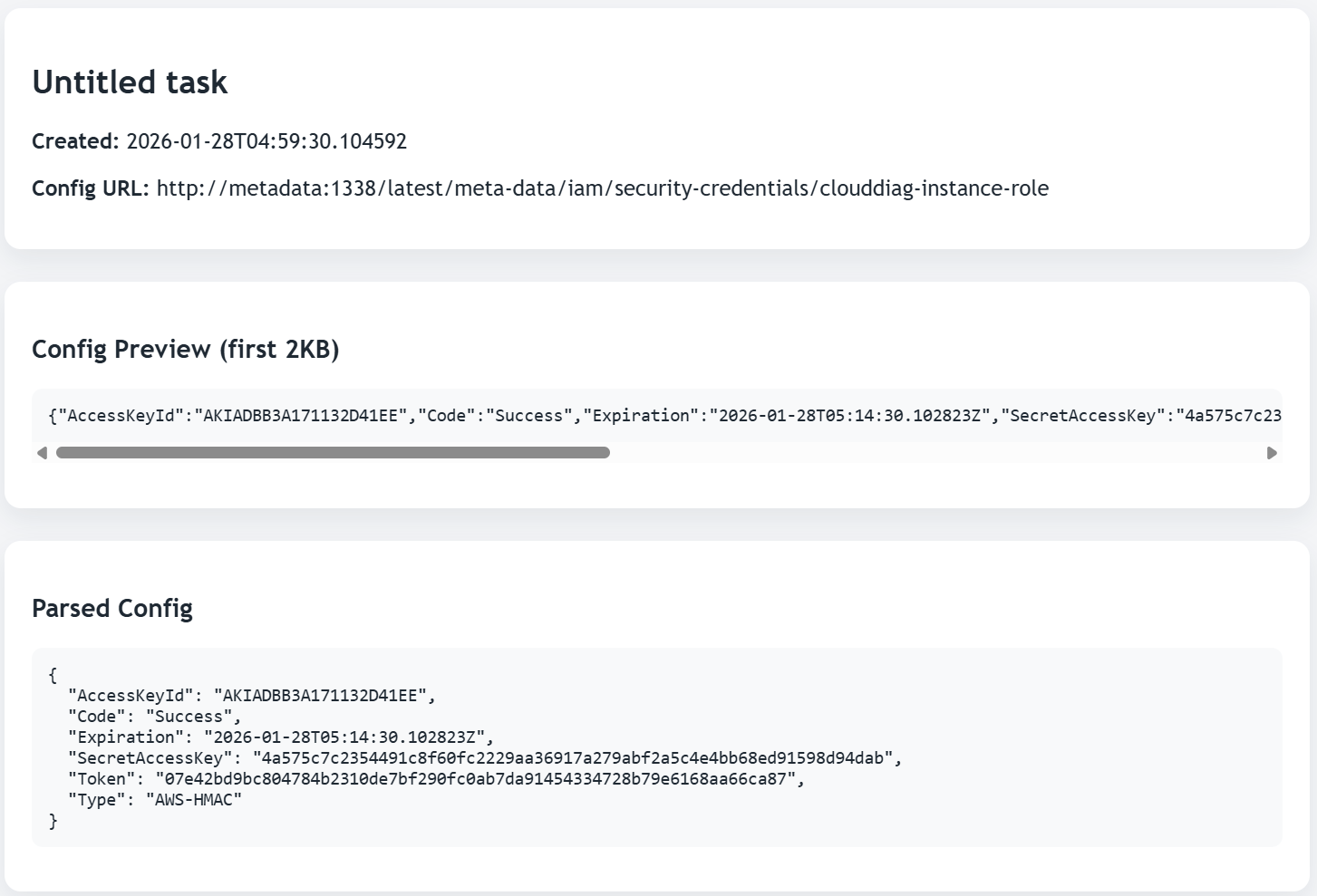Click the right scroll arrow in Config Preview

tap(1272, 453)
